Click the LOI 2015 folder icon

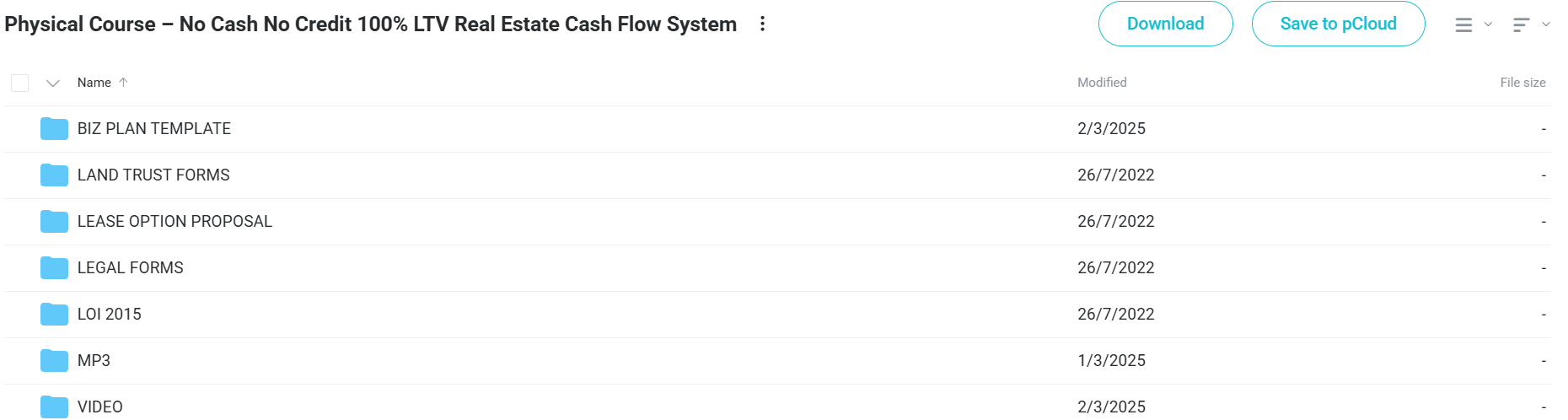[x=54, y=315]
